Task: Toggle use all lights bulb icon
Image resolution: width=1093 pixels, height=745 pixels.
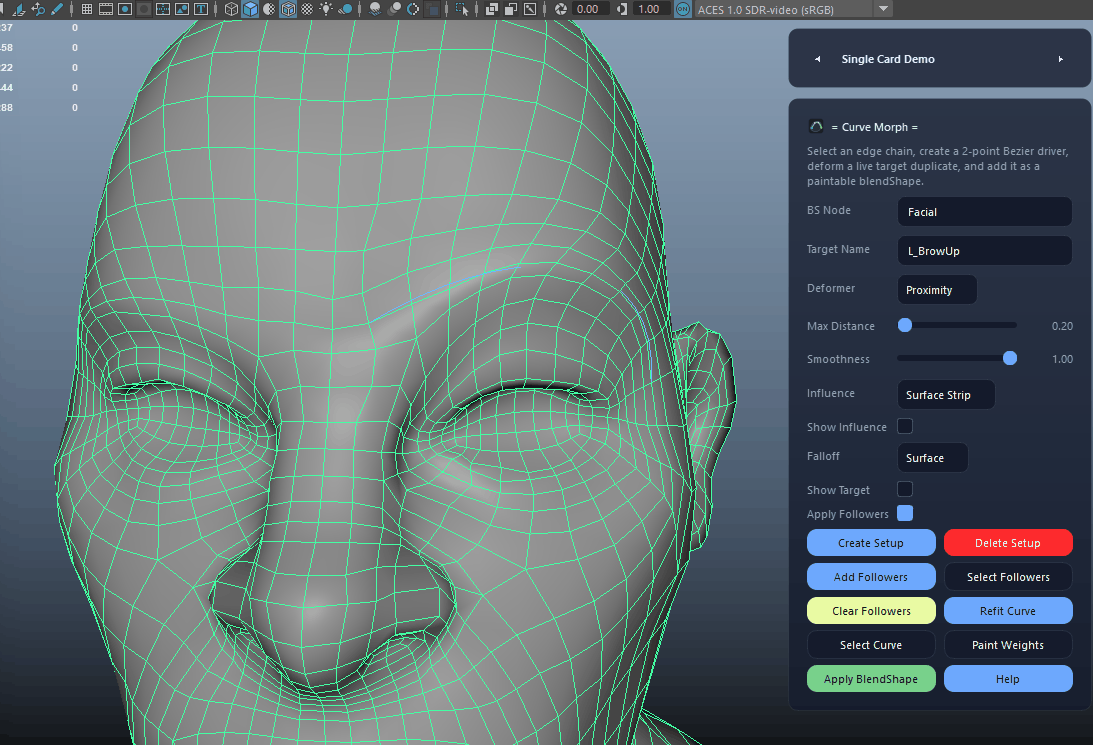Action: (326, 9)
